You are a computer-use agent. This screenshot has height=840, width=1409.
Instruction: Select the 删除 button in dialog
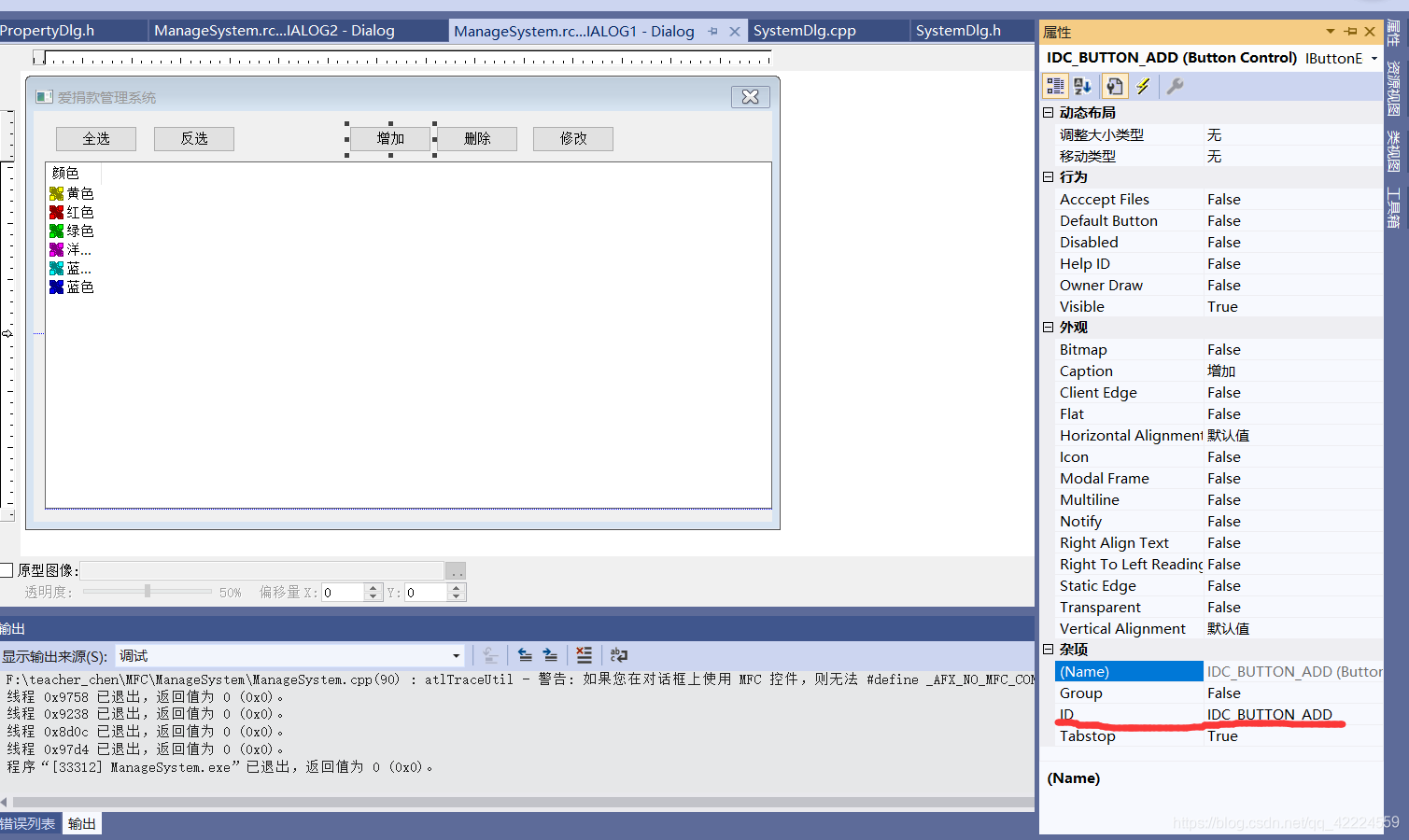[x=477, y=138]
